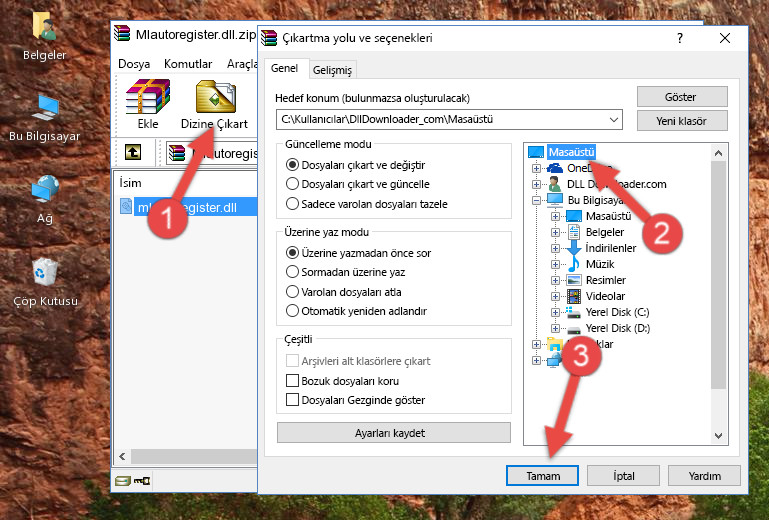
Task: Choose 'Sormadan üzerine yaz' overwrite mode
Action: [x=293, y=271]
